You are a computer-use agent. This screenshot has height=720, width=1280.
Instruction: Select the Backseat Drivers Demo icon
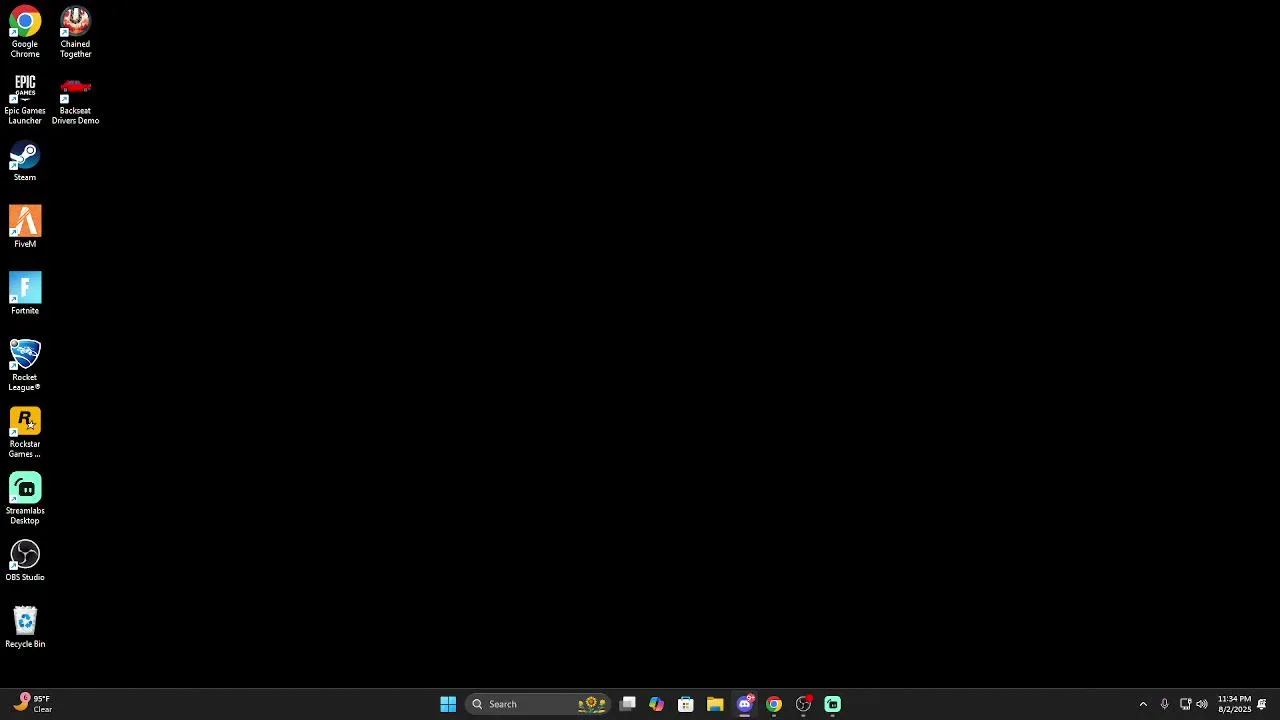[x=75, y=99]
